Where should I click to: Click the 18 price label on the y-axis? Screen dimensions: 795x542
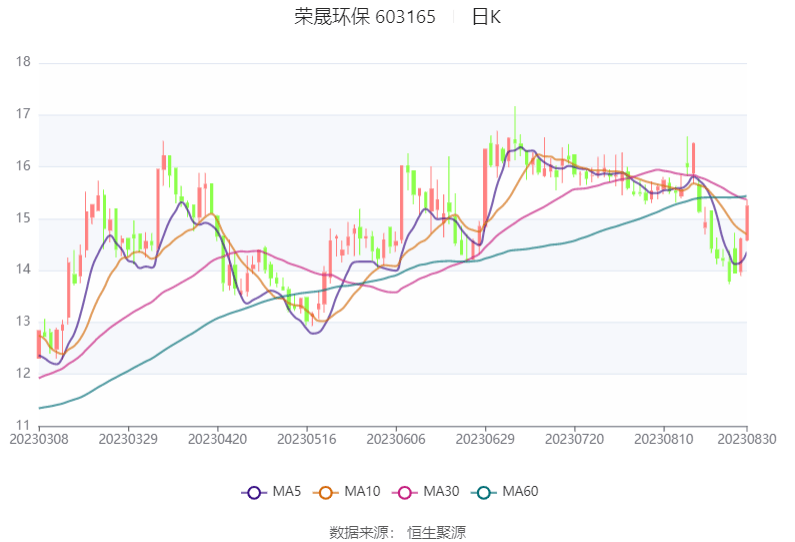(24, 62)
